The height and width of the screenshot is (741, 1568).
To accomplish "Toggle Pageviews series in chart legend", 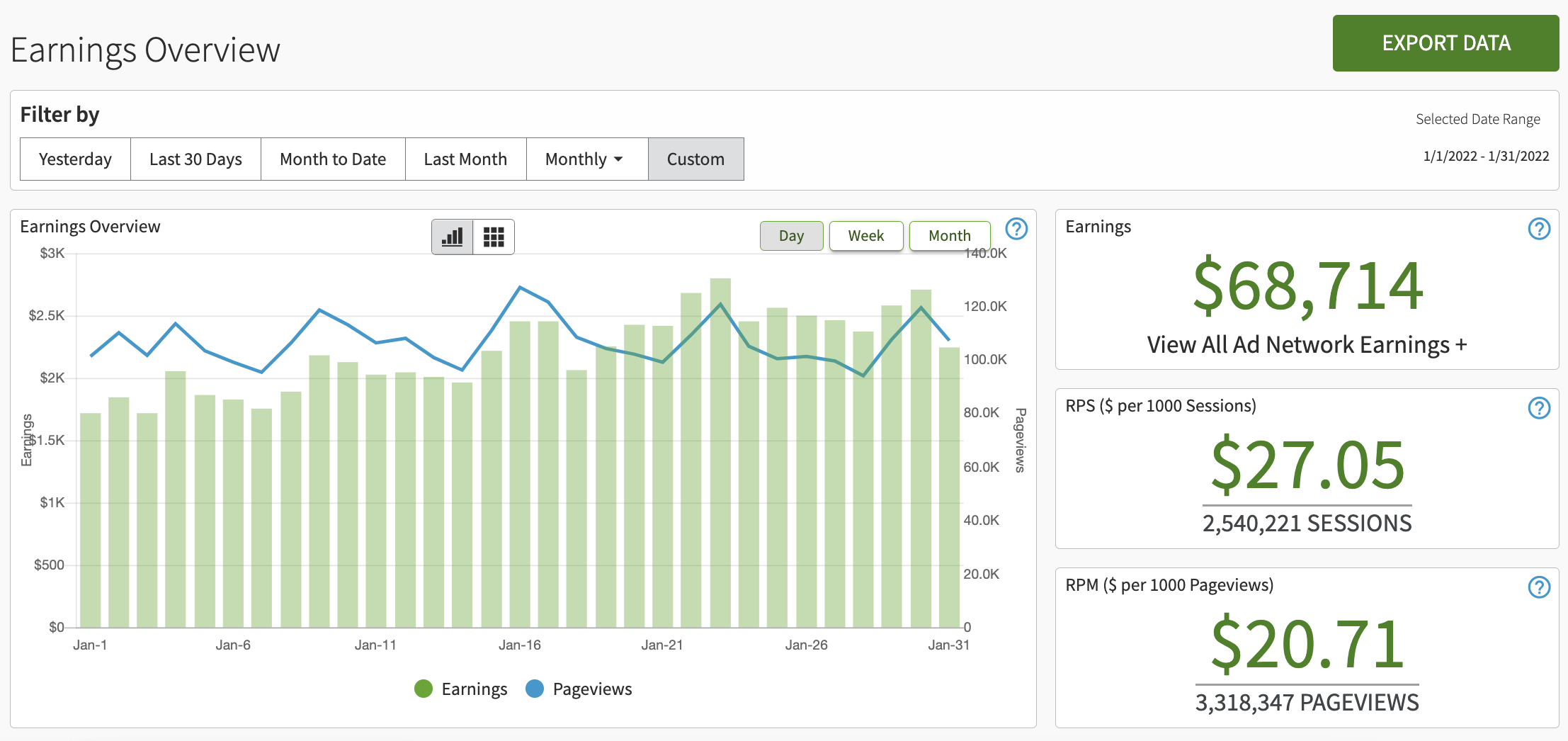I will click(x=579, y=689).
